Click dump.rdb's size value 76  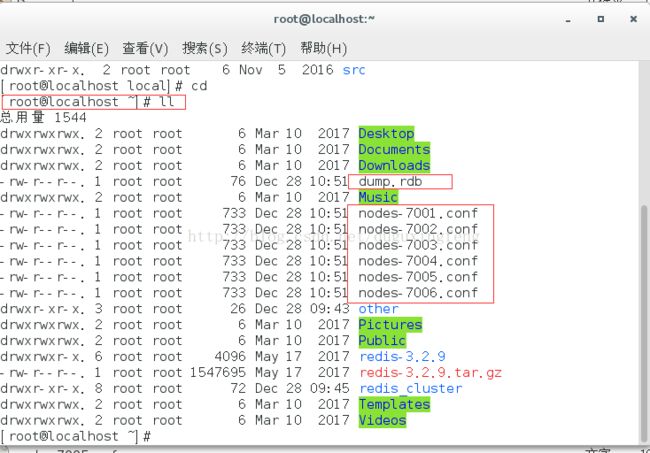click(x=238, y=182)
